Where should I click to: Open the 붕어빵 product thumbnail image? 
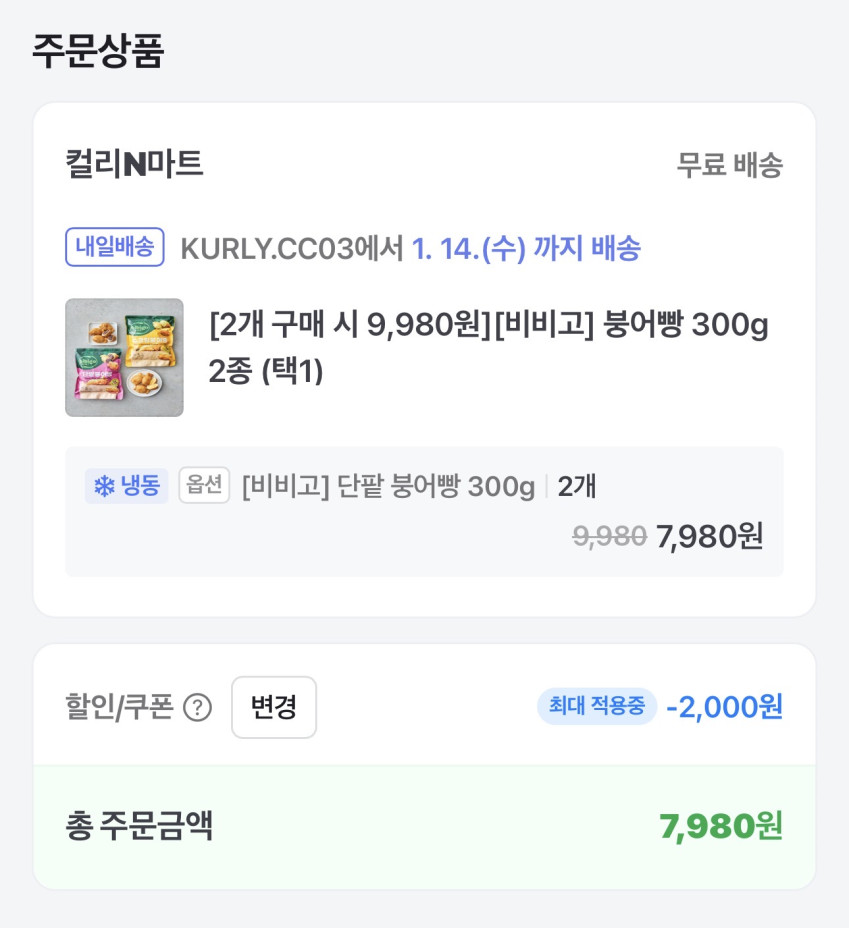pos(124,357)
